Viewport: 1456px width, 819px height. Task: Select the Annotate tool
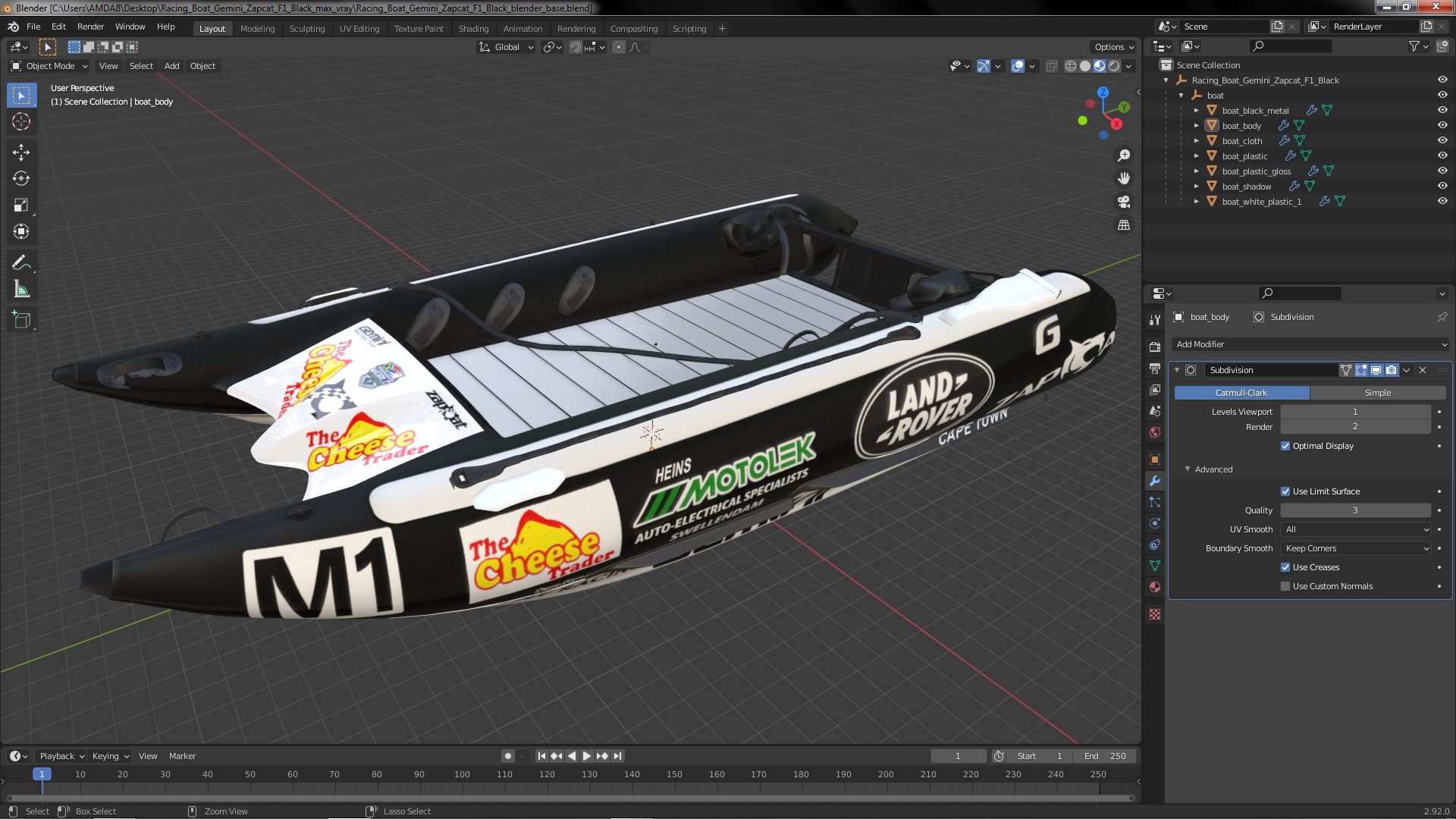[x=21, y=263]
